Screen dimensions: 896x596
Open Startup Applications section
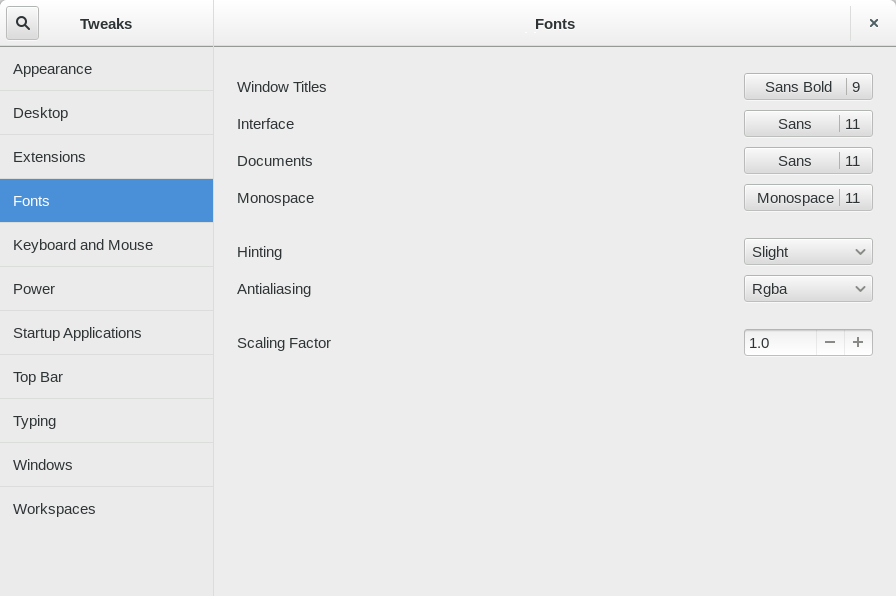(x=106, y=333)
